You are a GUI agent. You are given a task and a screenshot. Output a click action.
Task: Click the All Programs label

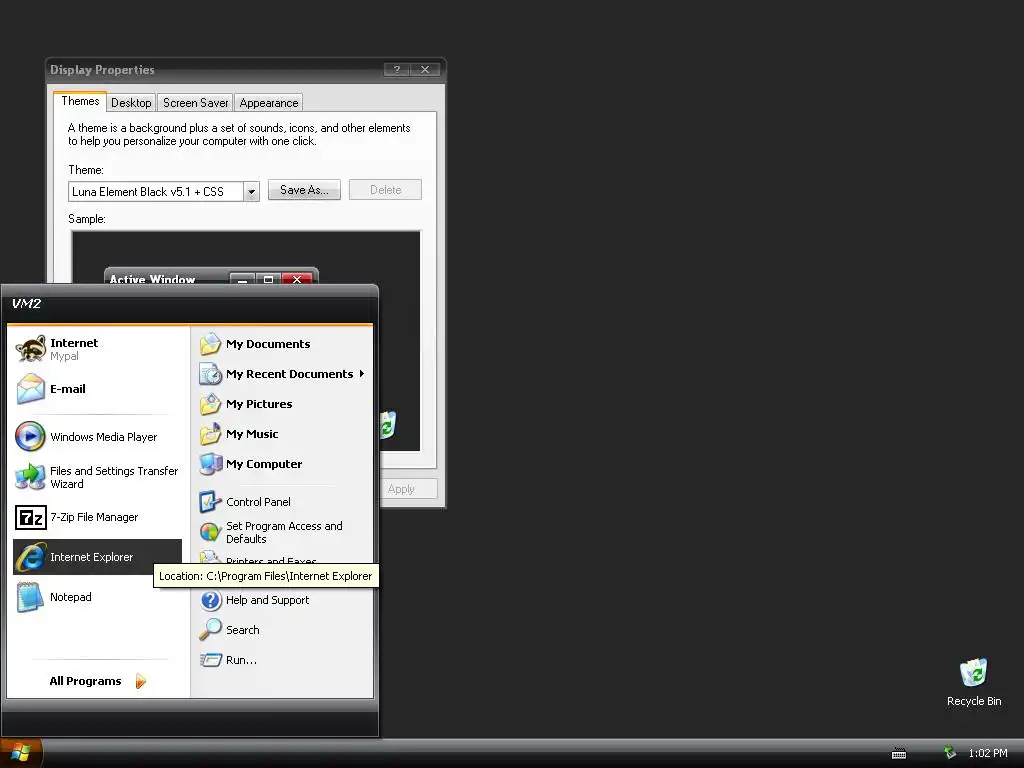(x=86, y=681)
